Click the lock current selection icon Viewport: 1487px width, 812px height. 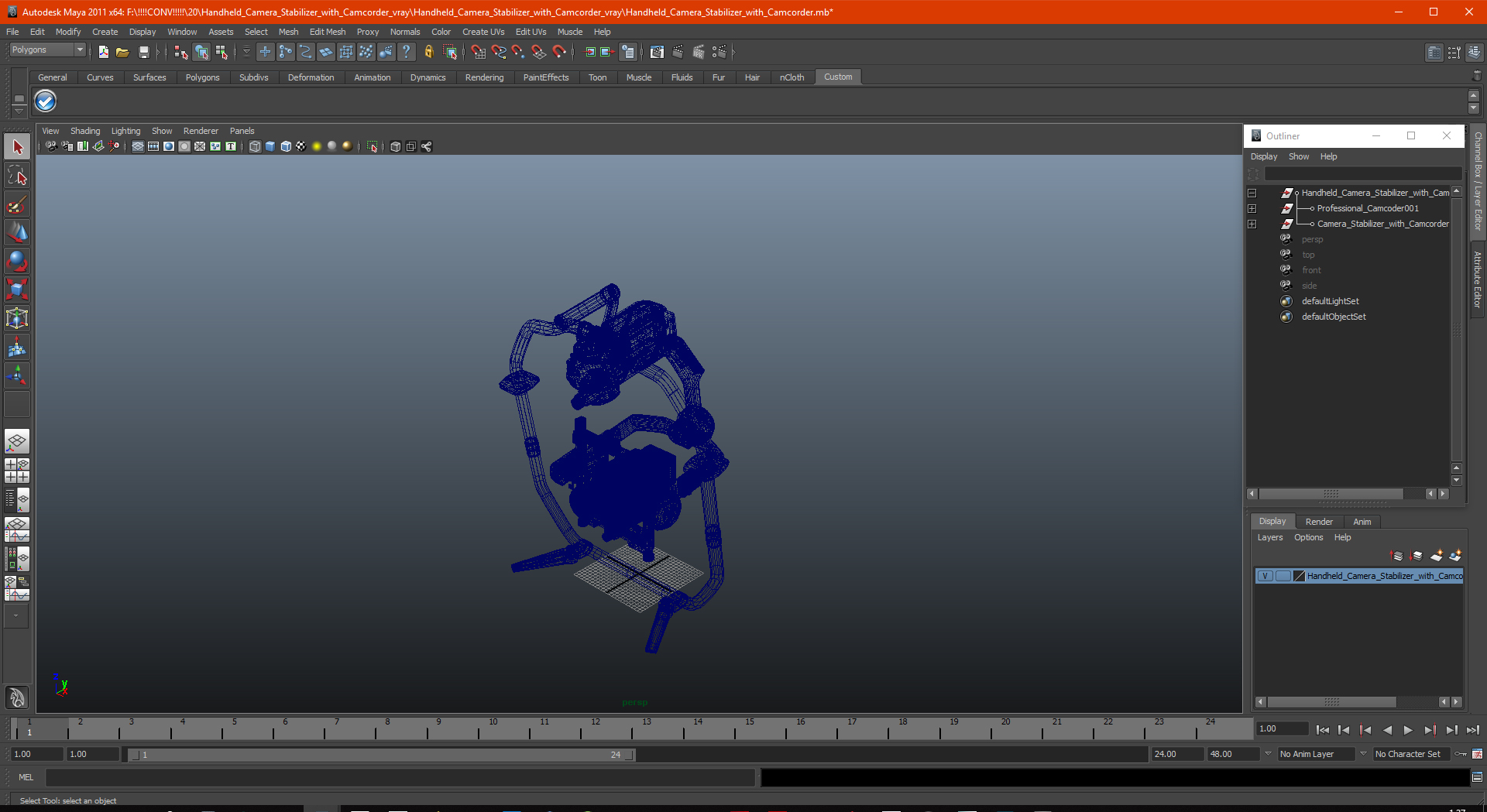coord(428,52)
